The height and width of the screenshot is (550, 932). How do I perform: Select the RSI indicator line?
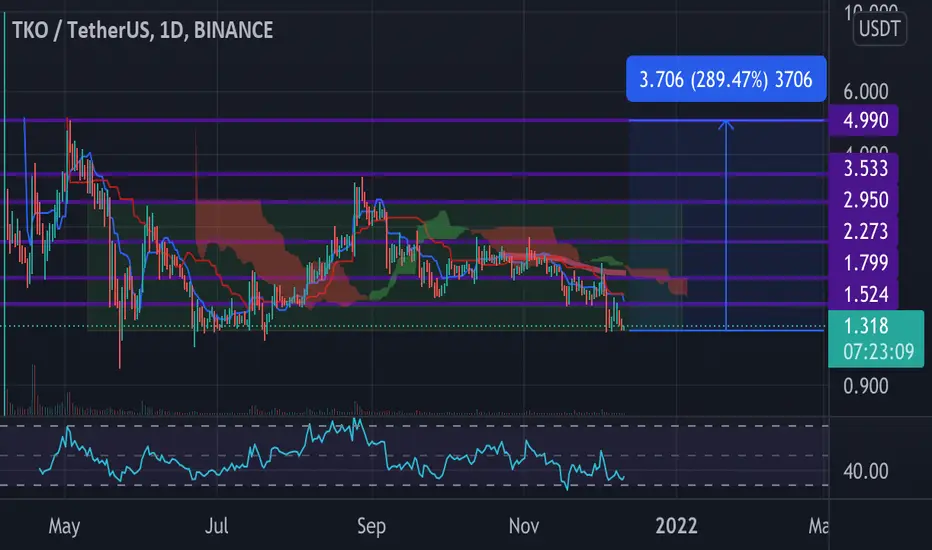332,455
